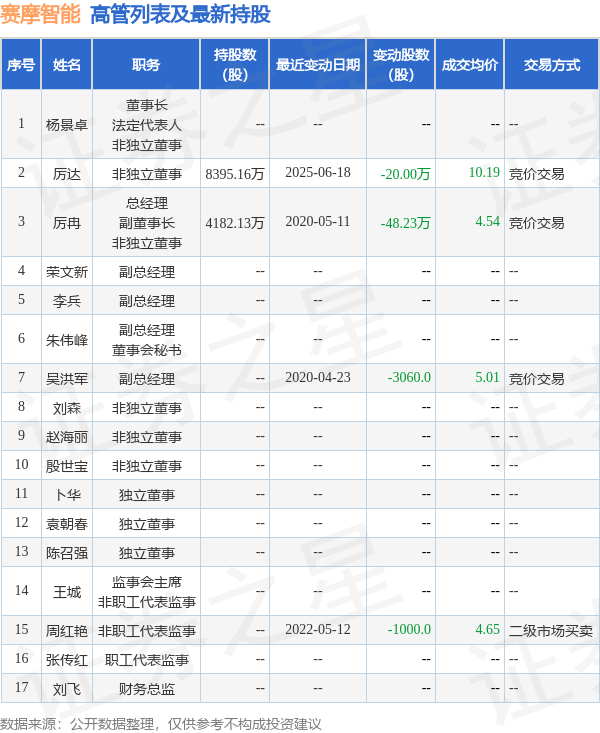Click the shareholding 8395.16万

[x=235, y=174]
